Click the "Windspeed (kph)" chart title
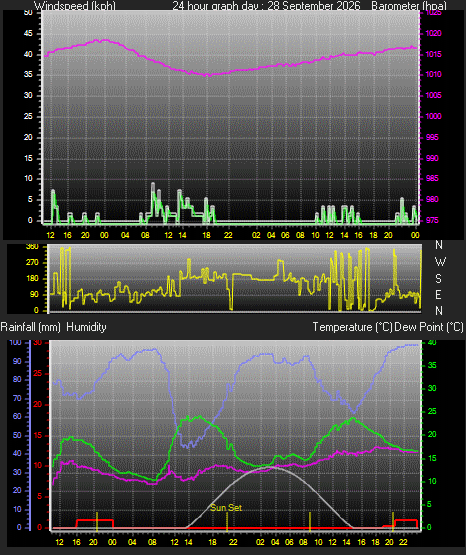 click(x=75, y=6)
